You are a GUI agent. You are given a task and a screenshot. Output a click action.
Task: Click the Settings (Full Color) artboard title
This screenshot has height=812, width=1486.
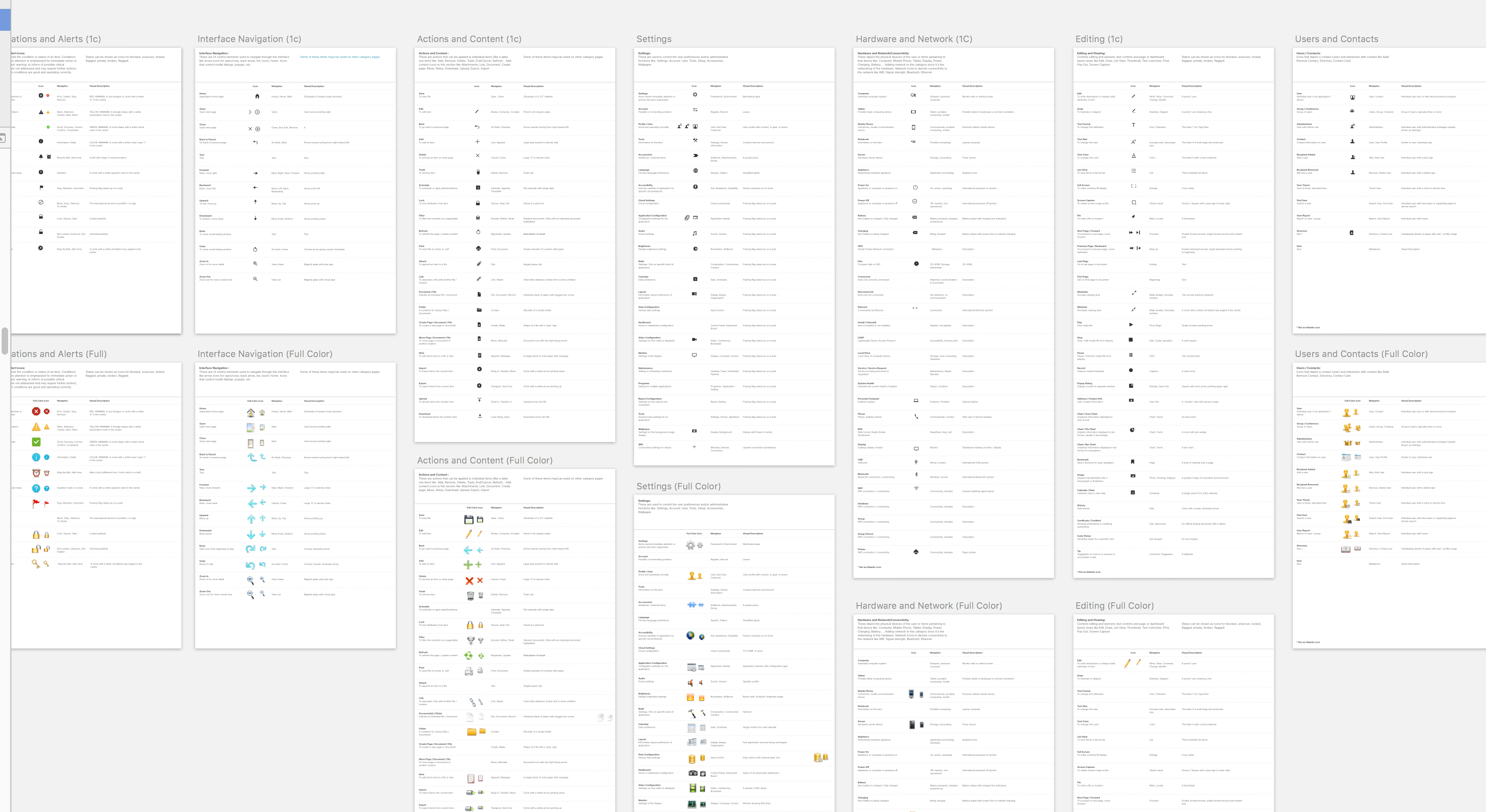click(678, 487)
